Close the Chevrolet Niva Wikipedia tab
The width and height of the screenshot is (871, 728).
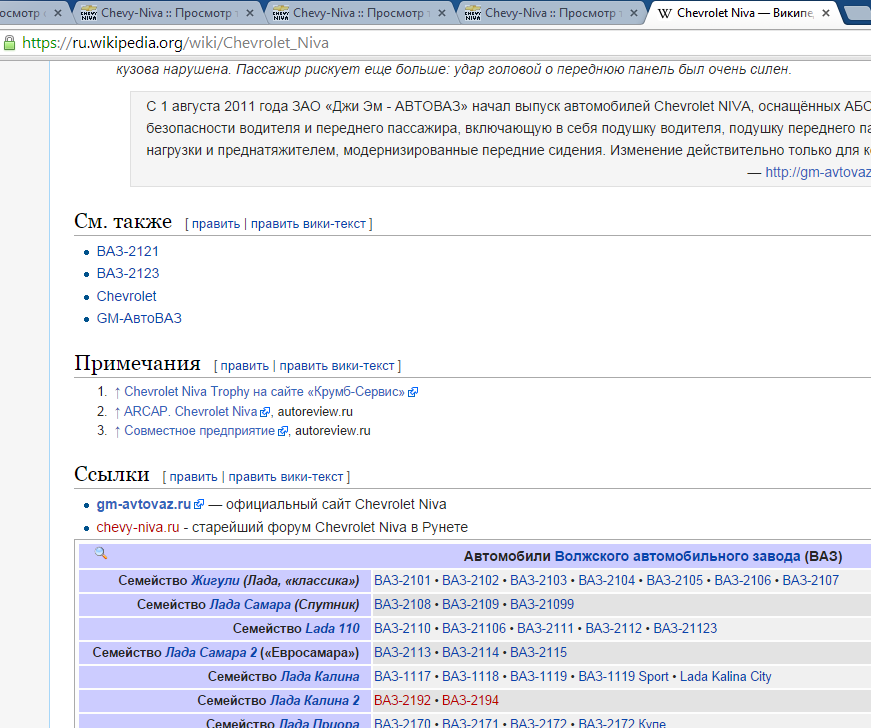click(x=826, y=13)
